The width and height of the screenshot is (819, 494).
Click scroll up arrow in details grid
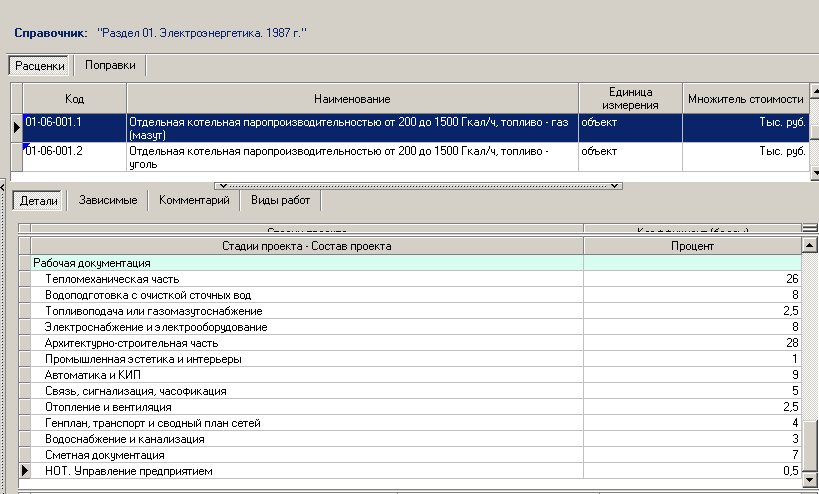pos(809,245)
